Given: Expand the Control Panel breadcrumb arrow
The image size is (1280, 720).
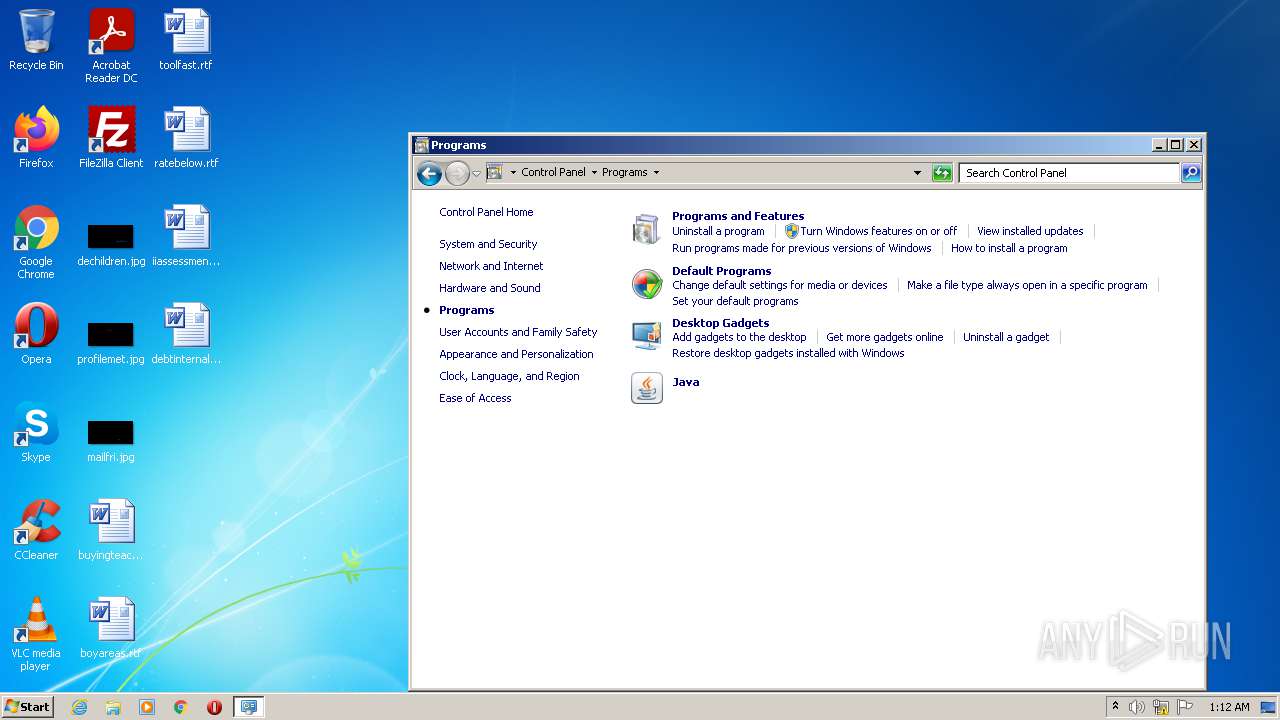Looking at the screenshot, I should click(594, 173).
